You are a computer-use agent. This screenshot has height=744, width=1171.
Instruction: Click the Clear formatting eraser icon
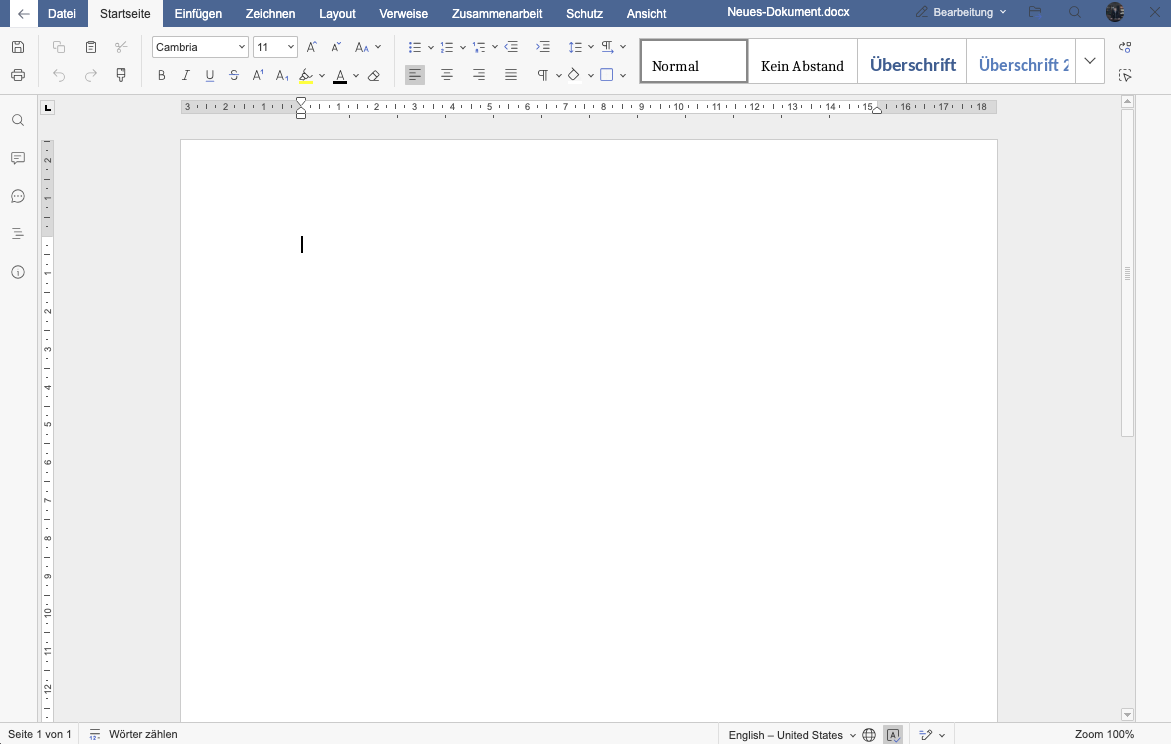pyautogui.click(x=374, y=75)
